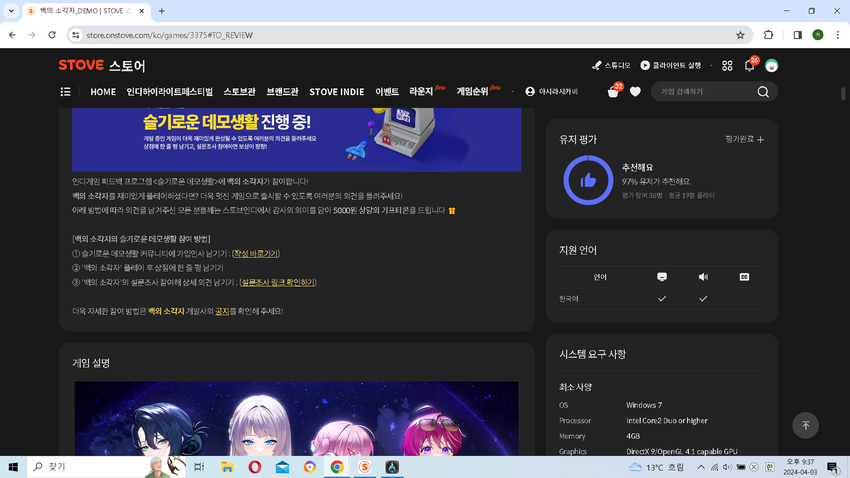This screenshot has width=850, height=478.
Task: Close the 백의 소각자 DEMO tab
Action: click(141, 11)
